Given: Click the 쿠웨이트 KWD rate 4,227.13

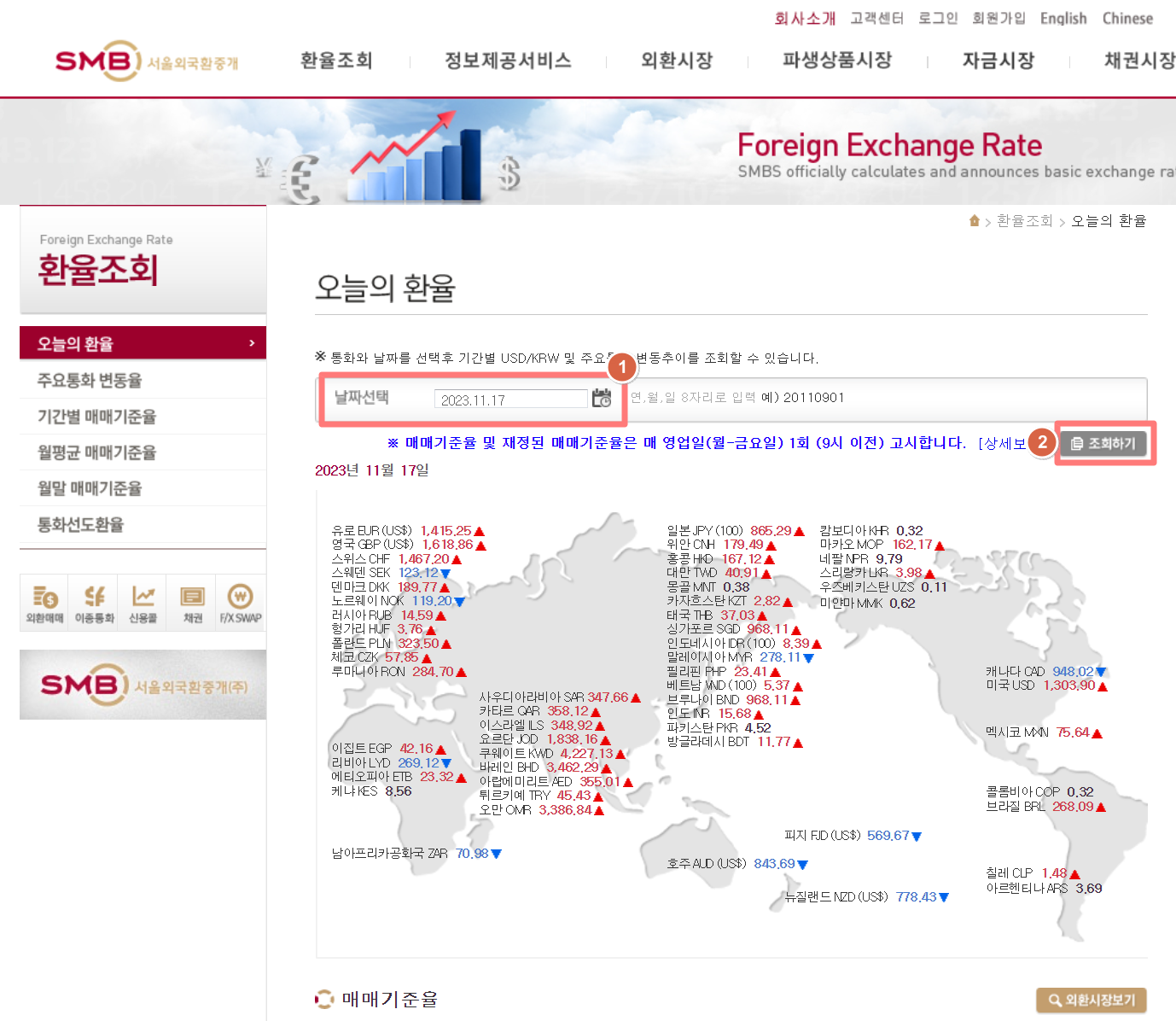Looking at the screenshot, I should point(586,754).
